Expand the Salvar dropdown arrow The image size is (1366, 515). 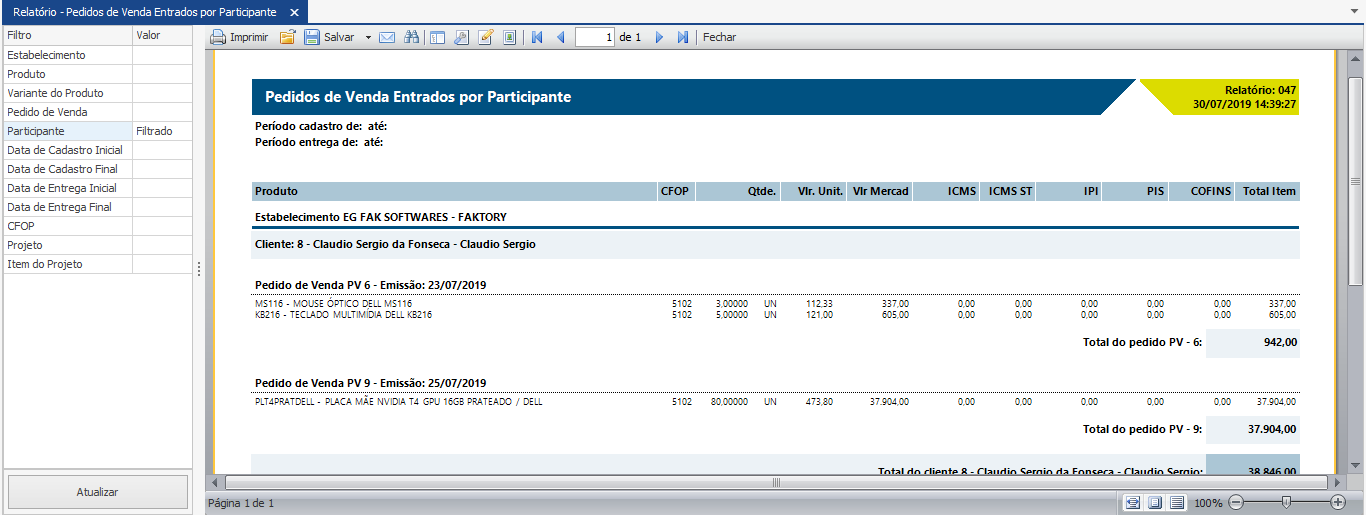(x=368, y=37)
